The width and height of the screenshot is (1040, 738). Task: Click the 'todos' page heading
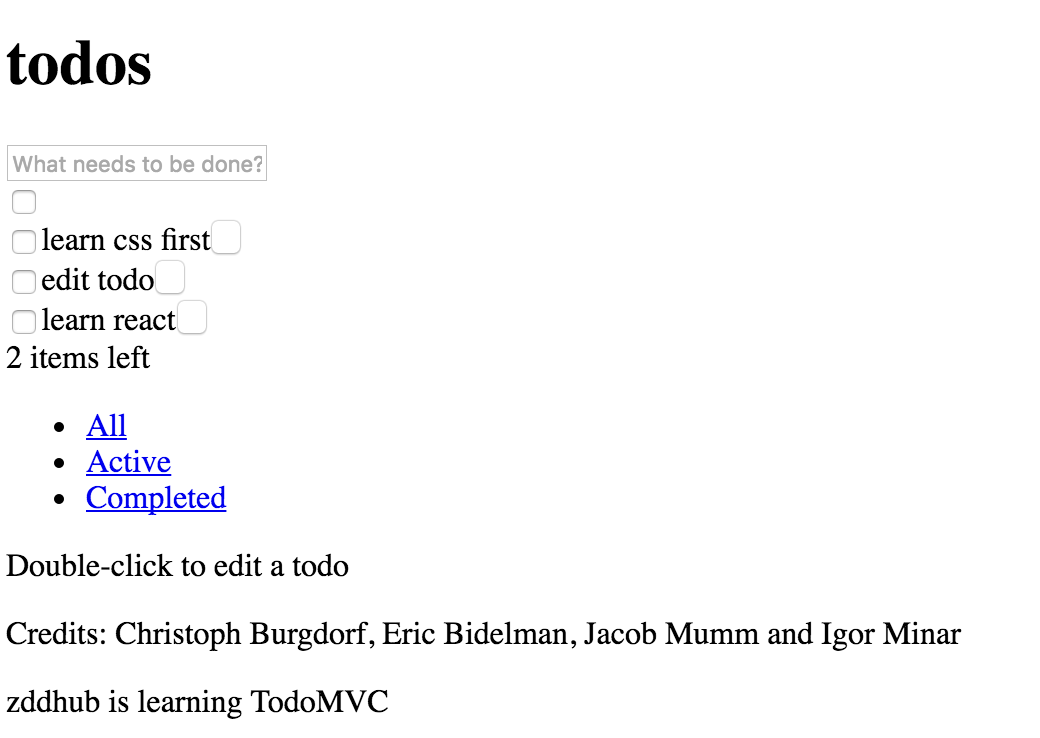click(x=78, y=64)
